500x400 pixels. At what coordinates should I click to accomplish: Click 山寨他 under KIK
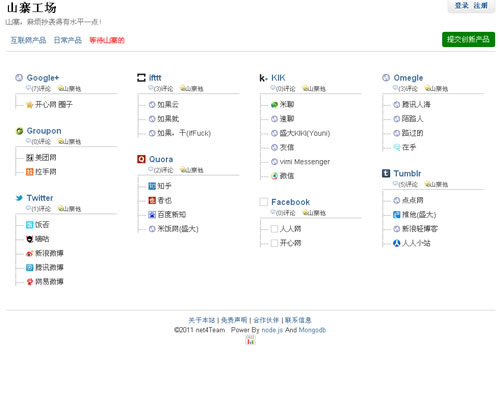point(314,89)
